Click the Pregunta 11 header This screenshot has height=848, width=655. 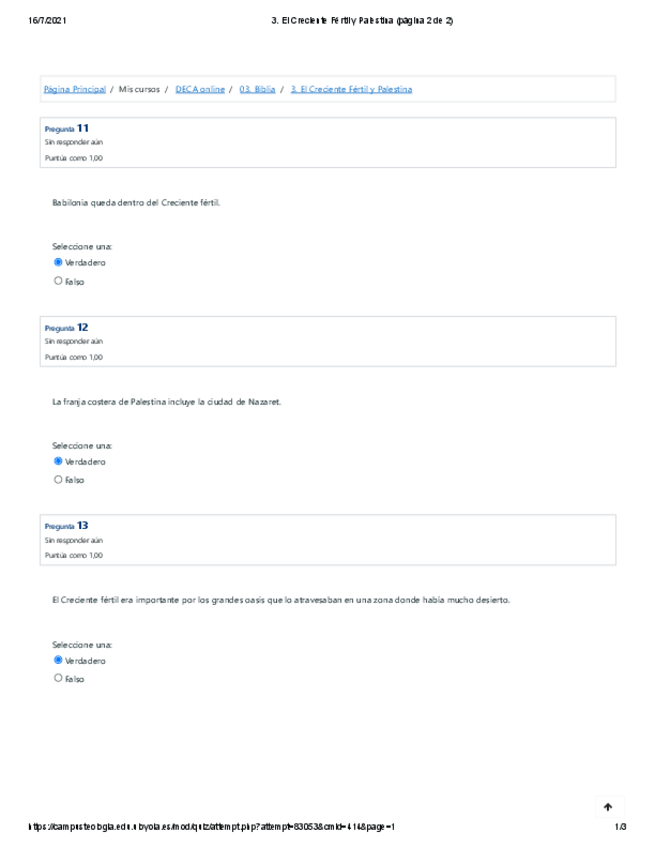point(67,128)
